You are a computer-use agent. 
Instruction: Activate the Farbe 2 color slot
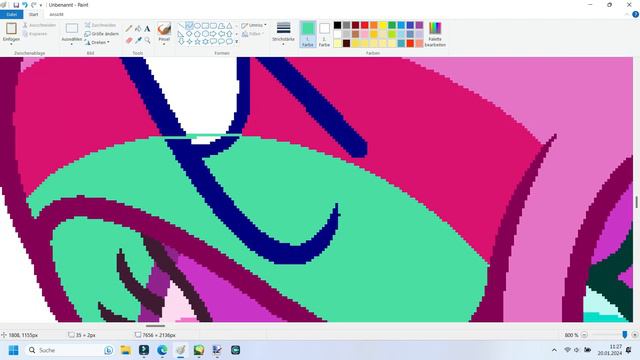pos(324,34)
